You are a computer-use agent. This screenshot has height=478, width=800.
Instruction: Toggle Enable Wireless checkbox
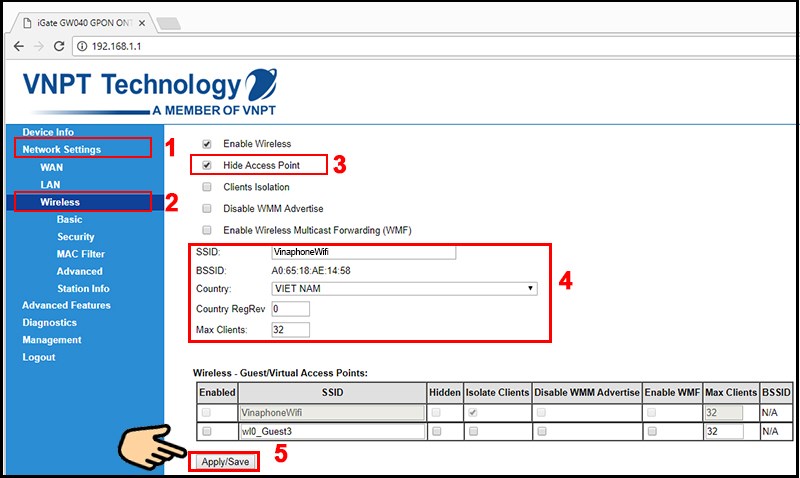207,144
